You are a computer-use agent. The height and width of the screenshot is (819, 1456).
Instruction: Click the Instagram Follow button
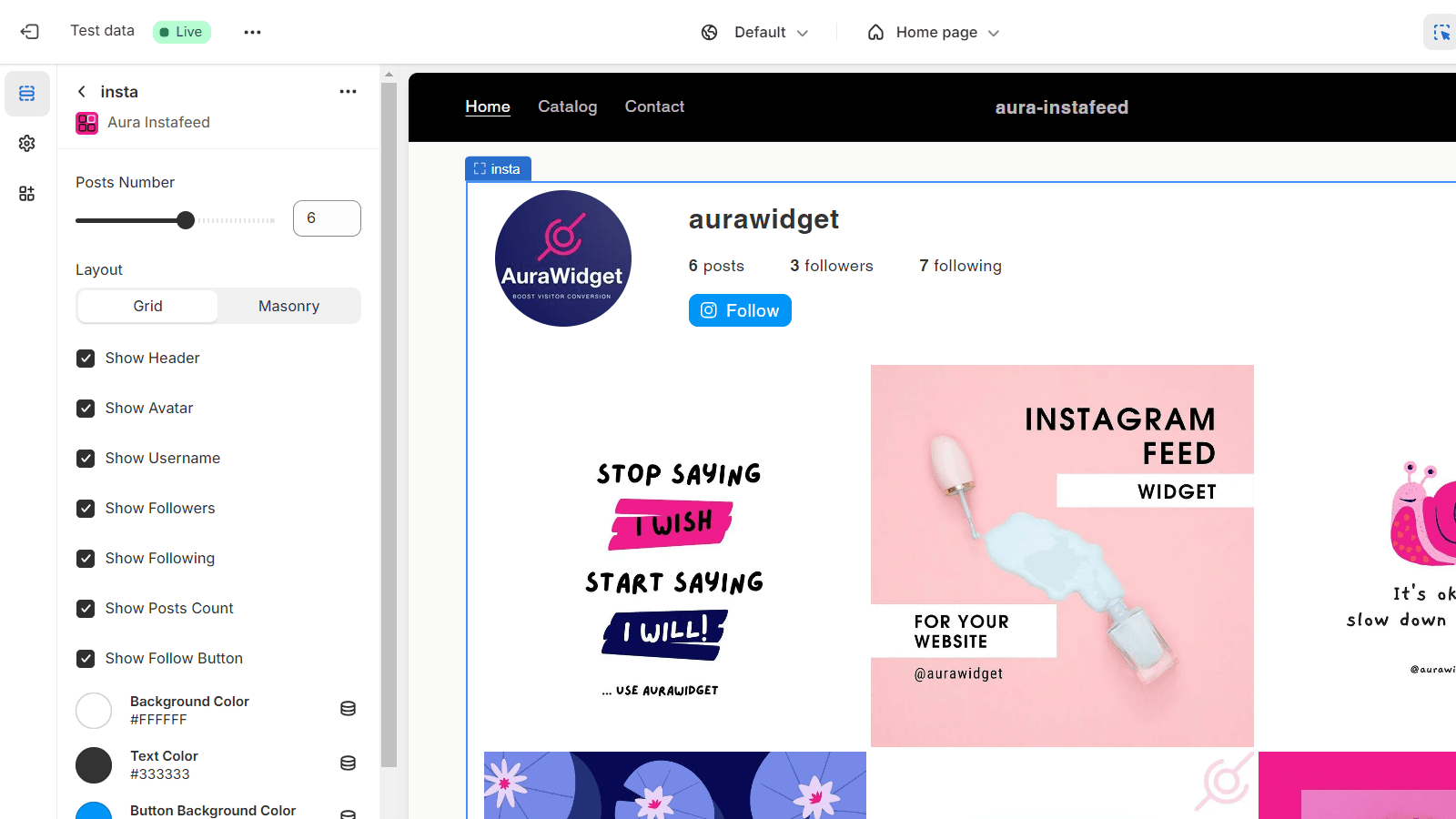(x=740, y=310)
